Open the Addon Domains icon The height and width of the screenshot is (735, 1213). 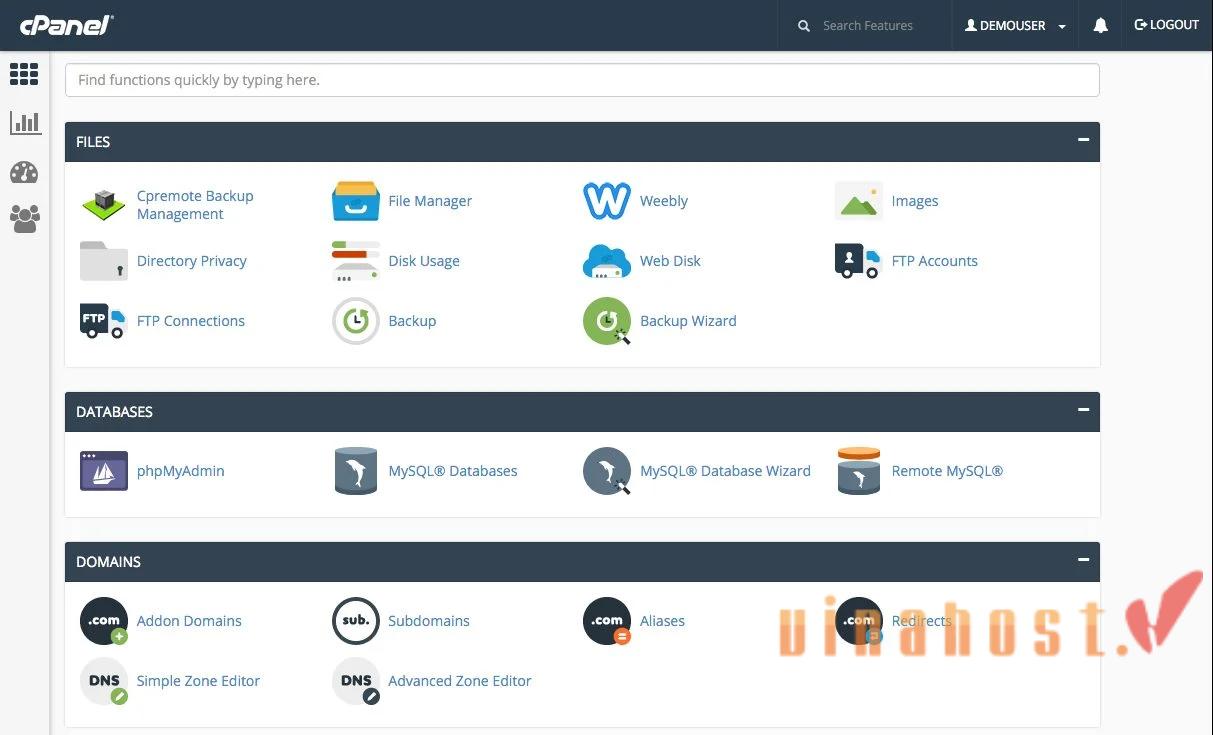tap(103, 621)
